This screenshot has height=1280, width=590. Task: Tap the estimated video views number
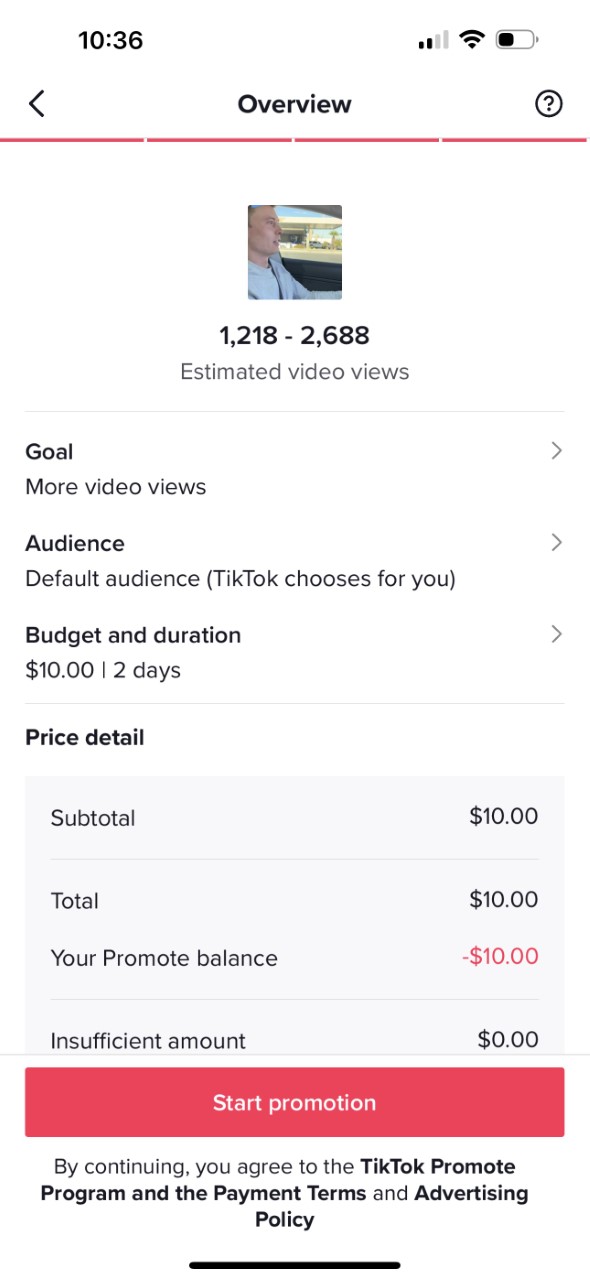click(295, 335)
